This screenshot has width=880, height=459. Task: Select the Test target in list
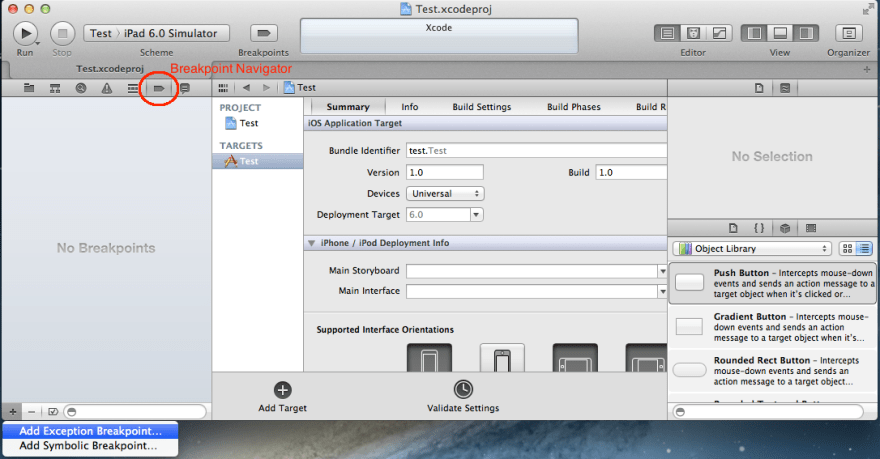tap(248, 161)
